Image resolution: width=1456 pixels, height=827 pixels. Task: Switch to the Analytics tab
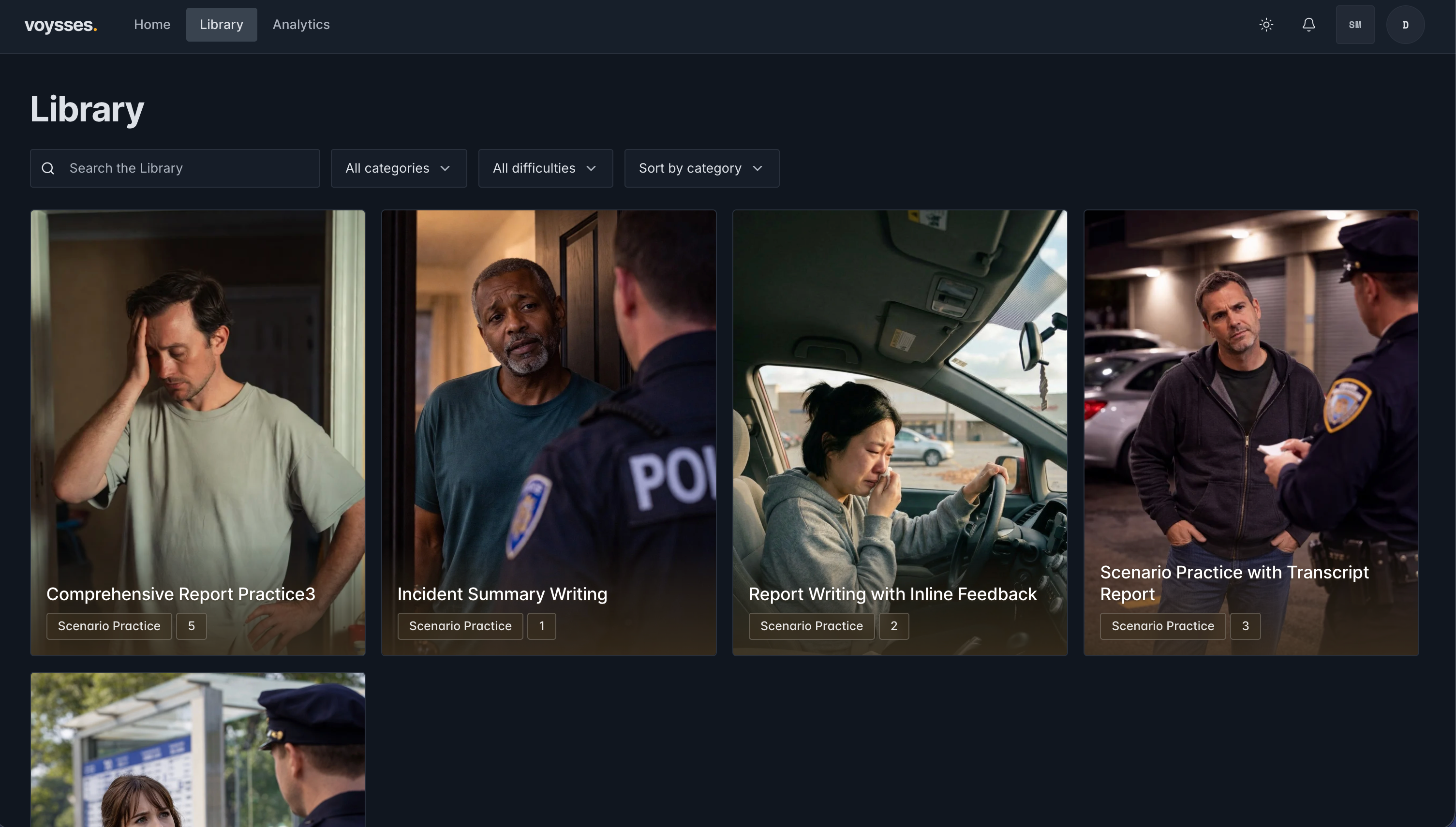pos(301,25)
